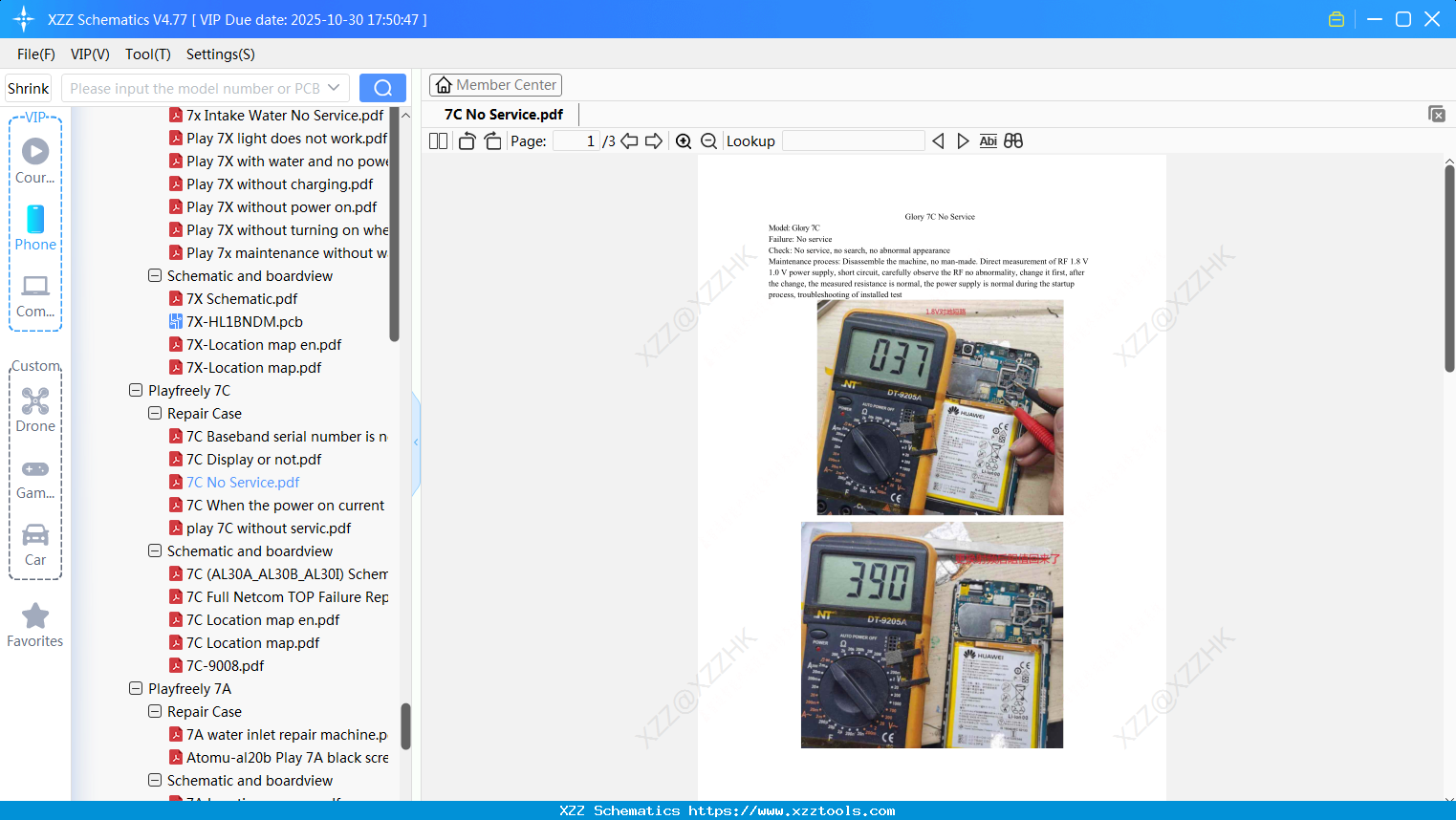Collapse the Playfreely 7C tree node
This screenshot has height=820, width=1456.
point(136,391)
